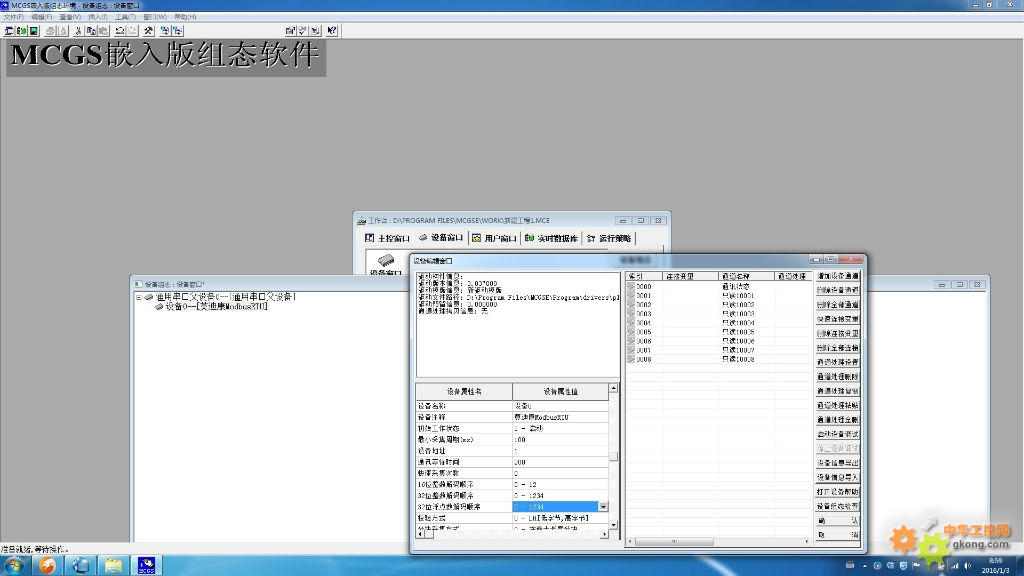Open the 工具(T) menu
Screen dimensions: 1024x576
[x=125, y=17]
